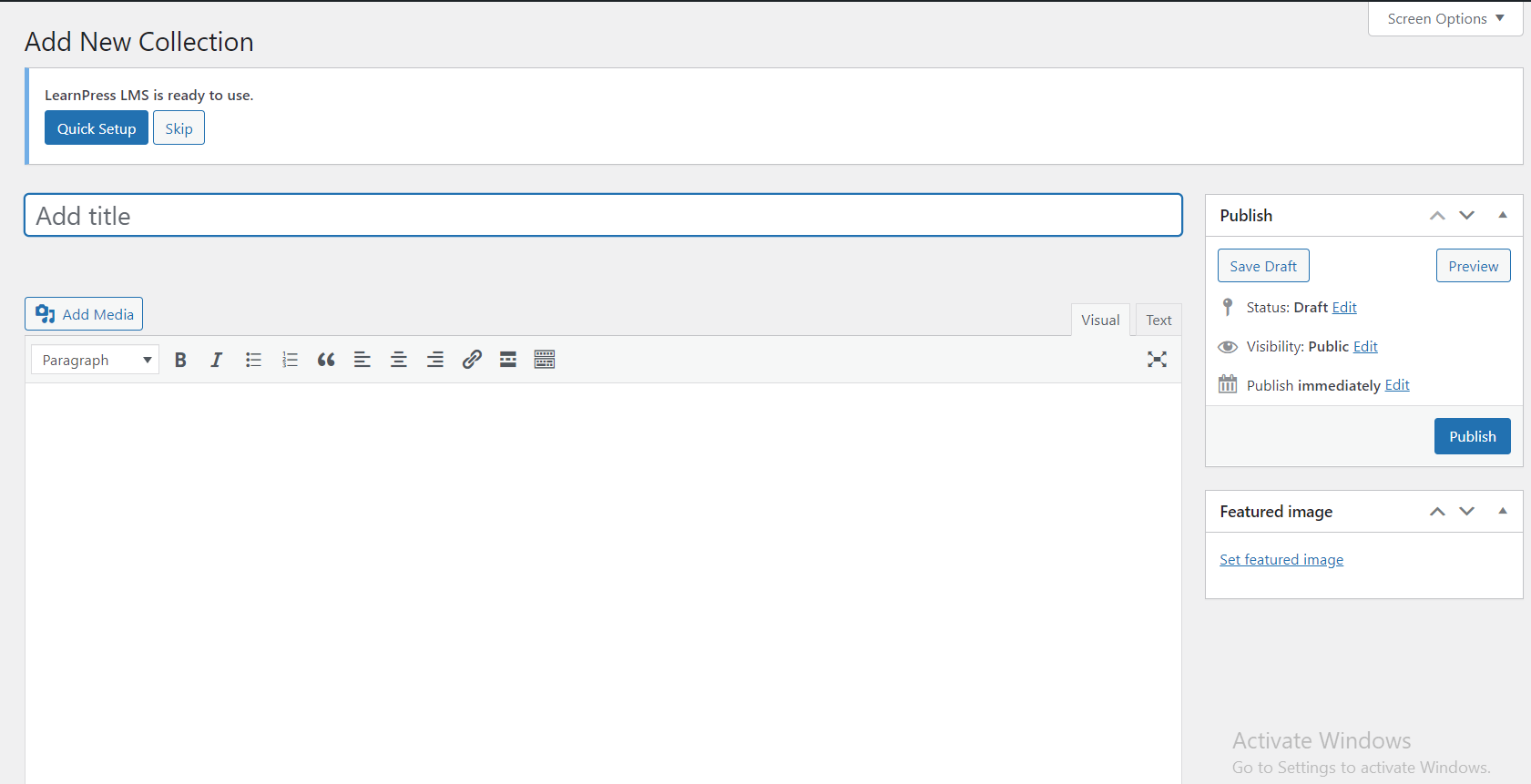The width and height of the screenshot is (1531, 784).
Task: Toggle bold formatting in editor toolbar
Action: pyautogui.click(x=180, y=360)
